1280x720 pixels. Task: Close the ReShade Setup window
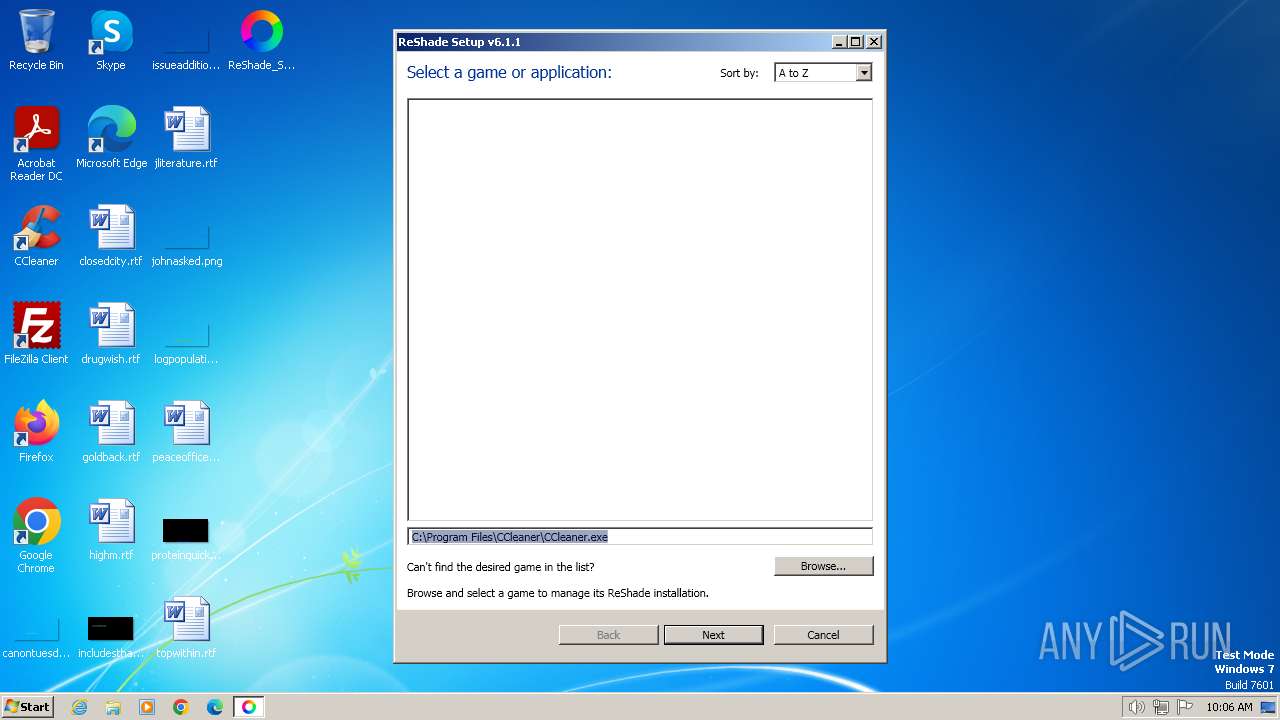pos(874,42)
